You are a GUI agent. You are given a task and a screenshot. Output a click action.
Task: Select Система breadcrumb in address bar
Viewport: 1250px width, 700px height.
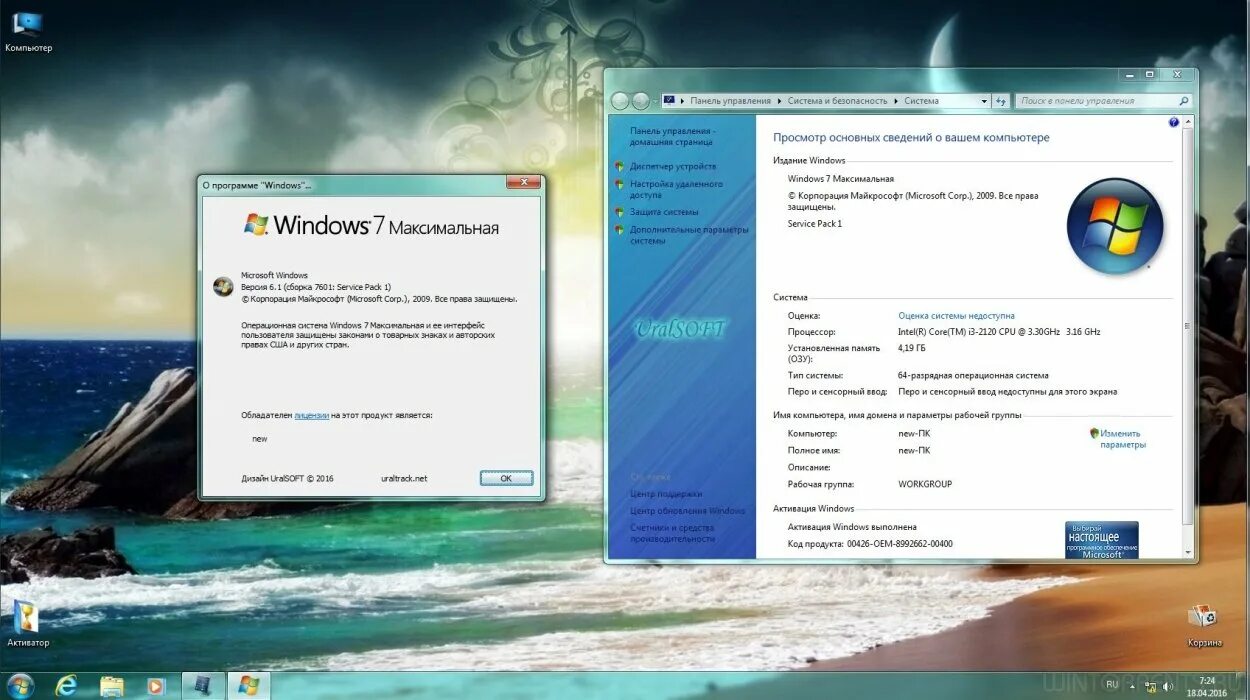click(x=921, y=101)
